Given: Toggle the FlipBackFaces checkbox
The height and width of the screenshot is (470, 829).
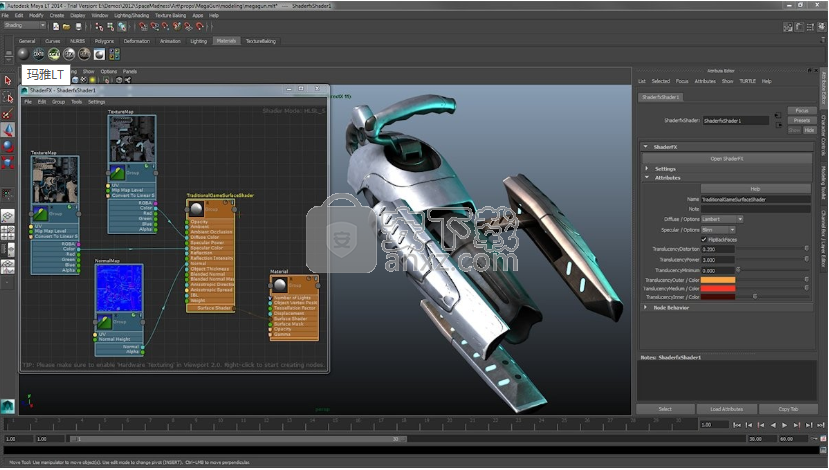Looking at the screenshot, I should point(703,239).
